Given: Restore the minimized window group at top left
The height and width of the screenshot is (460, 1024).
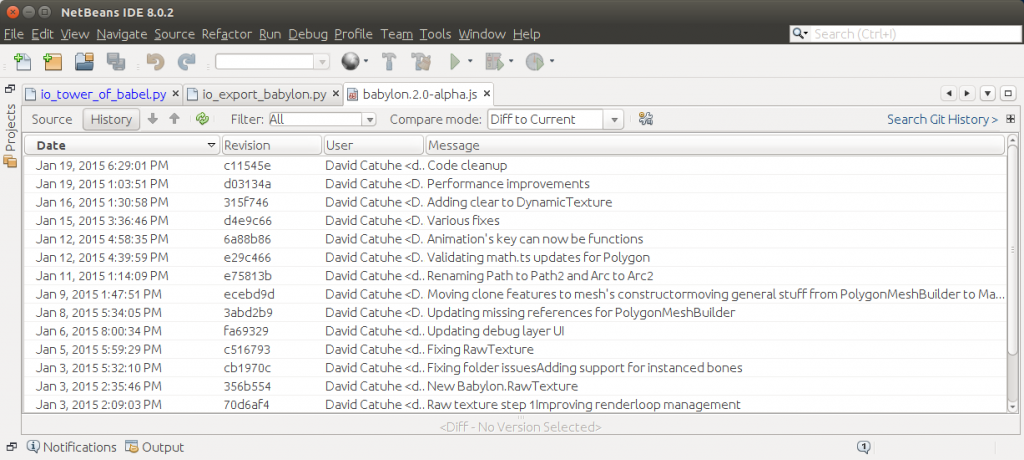Looking at the screenshot, I should [x=10, y=89].
